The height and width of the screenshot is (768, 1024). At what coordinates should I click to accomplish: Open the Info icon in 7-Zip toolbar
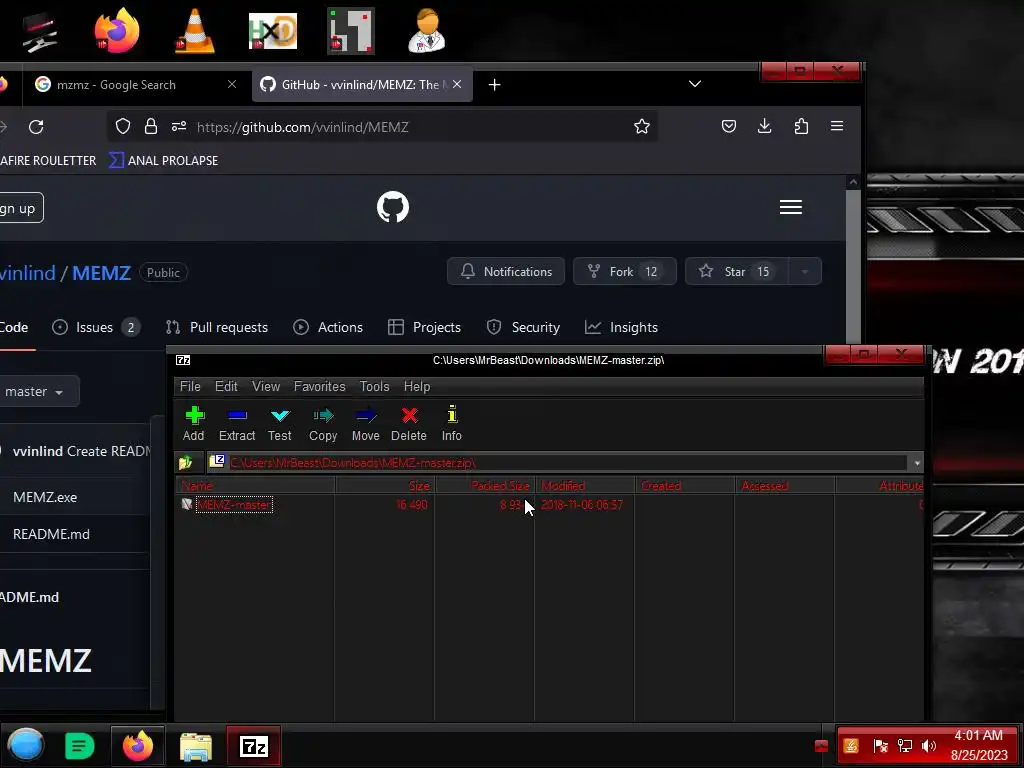451,424
